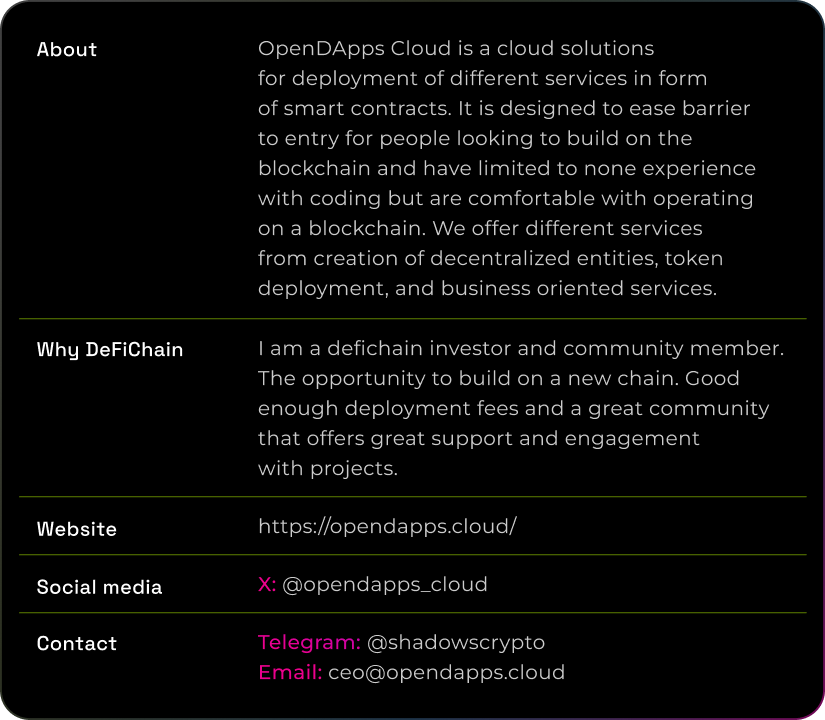This screenshot has height=720, width=825.
Task: Click the 'Contact' row heading
Action: coord(77,644)
